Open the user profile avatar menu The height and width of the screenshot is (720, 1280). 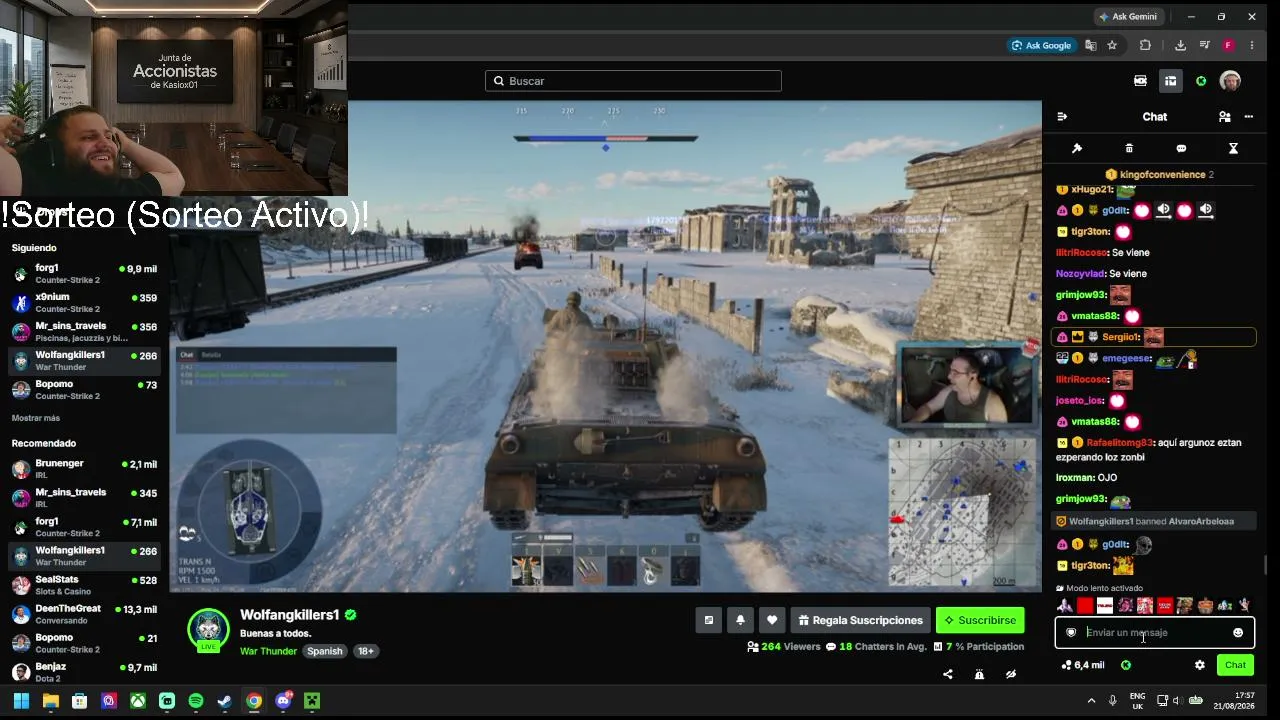pyautogui.click(x=1230, y=81)
